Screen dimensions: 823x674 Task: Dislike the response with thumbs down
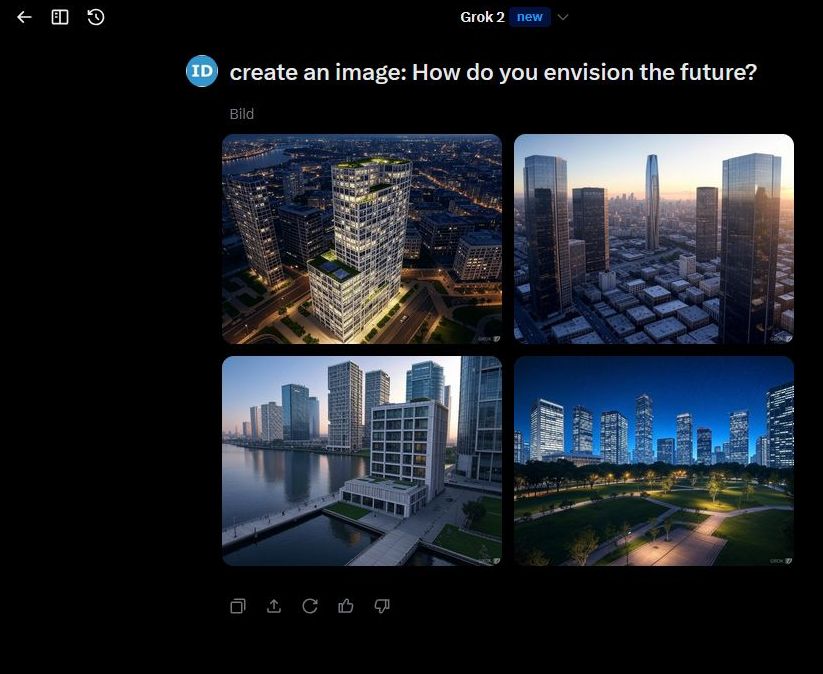click(x=382, y=606)
